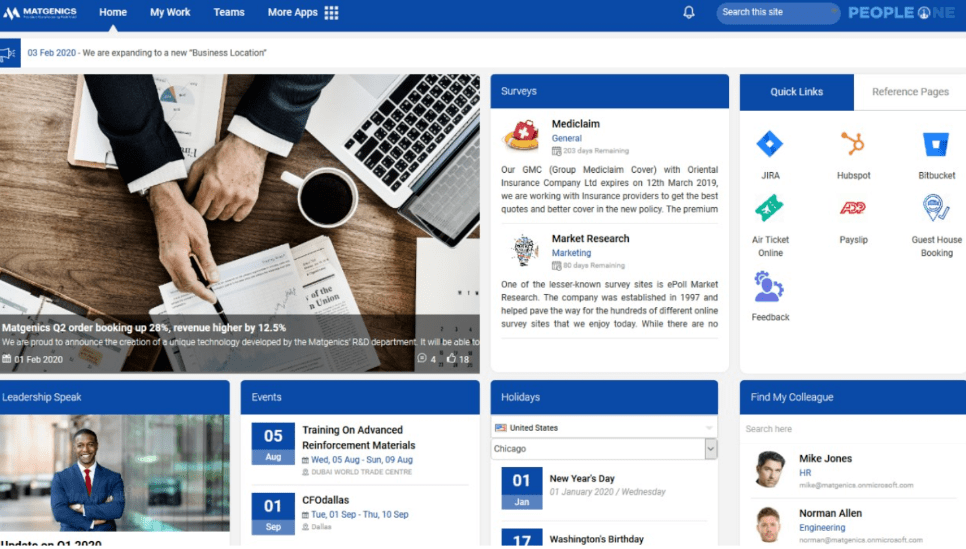Click Tue, 01 Sep - Thu, 10 Sep date
The width and height of the screenshot is (966, 549).
coord(359,514)
